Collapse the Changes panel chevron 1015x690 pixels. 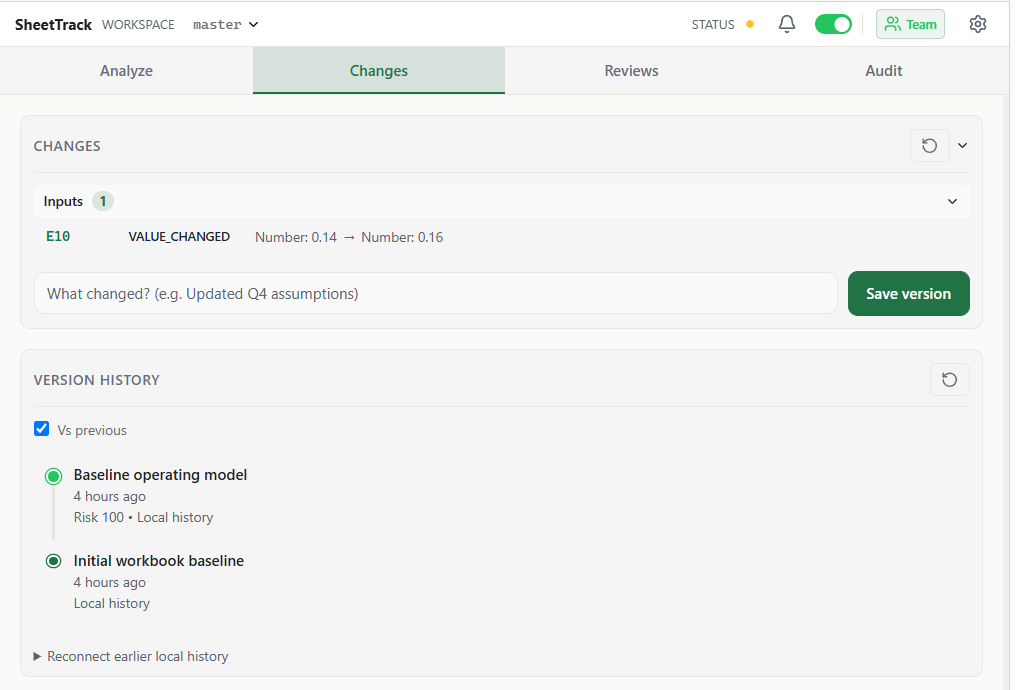(x=963, y=146)
